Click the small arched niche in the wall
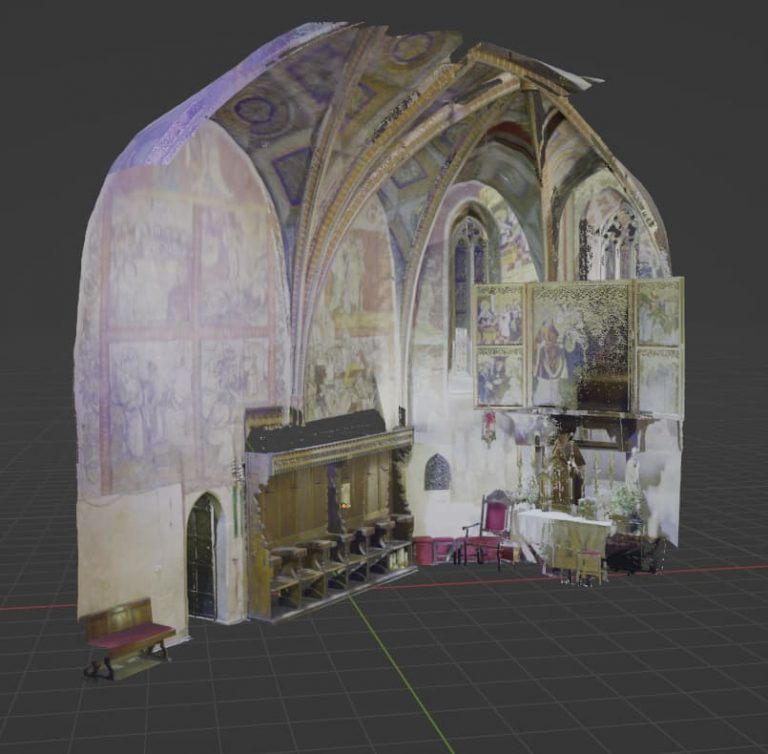 coord(437,473)
